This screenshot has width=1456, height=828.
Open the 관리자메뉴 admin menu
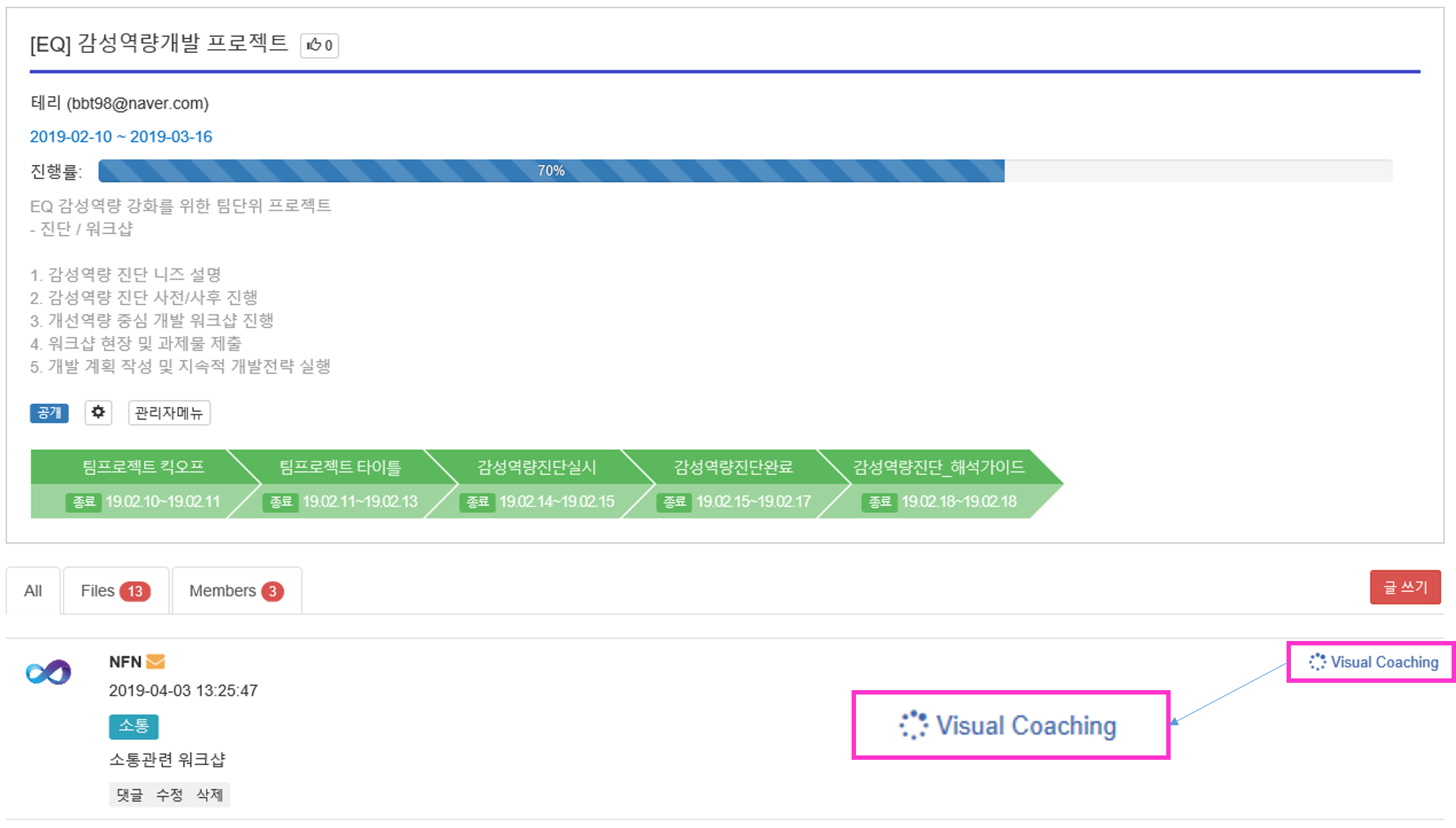pos(169,413)
